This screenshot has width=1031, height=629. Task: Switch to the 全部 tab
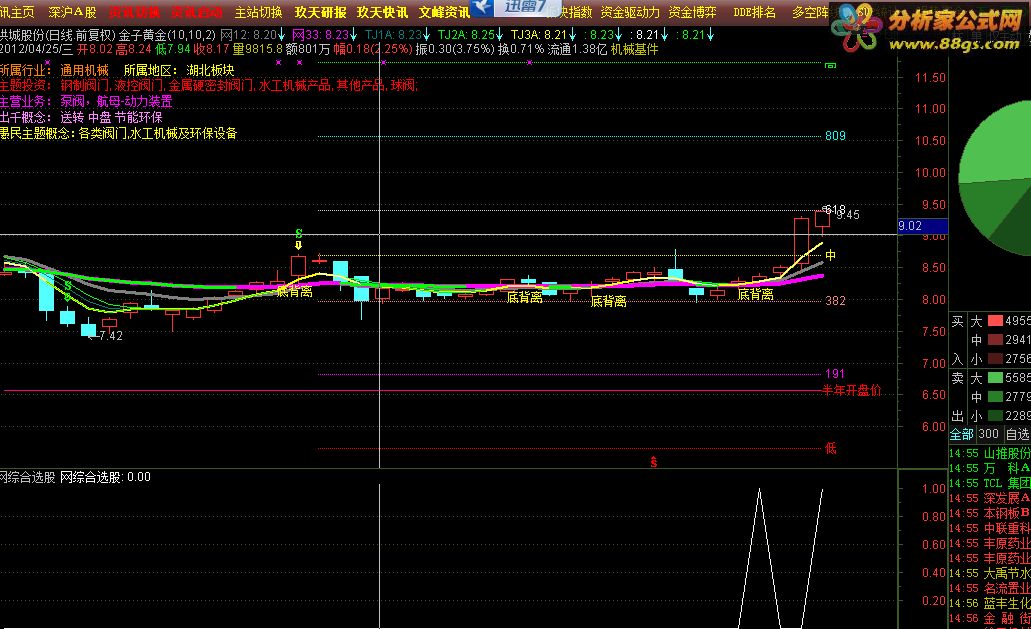[961, 434]
